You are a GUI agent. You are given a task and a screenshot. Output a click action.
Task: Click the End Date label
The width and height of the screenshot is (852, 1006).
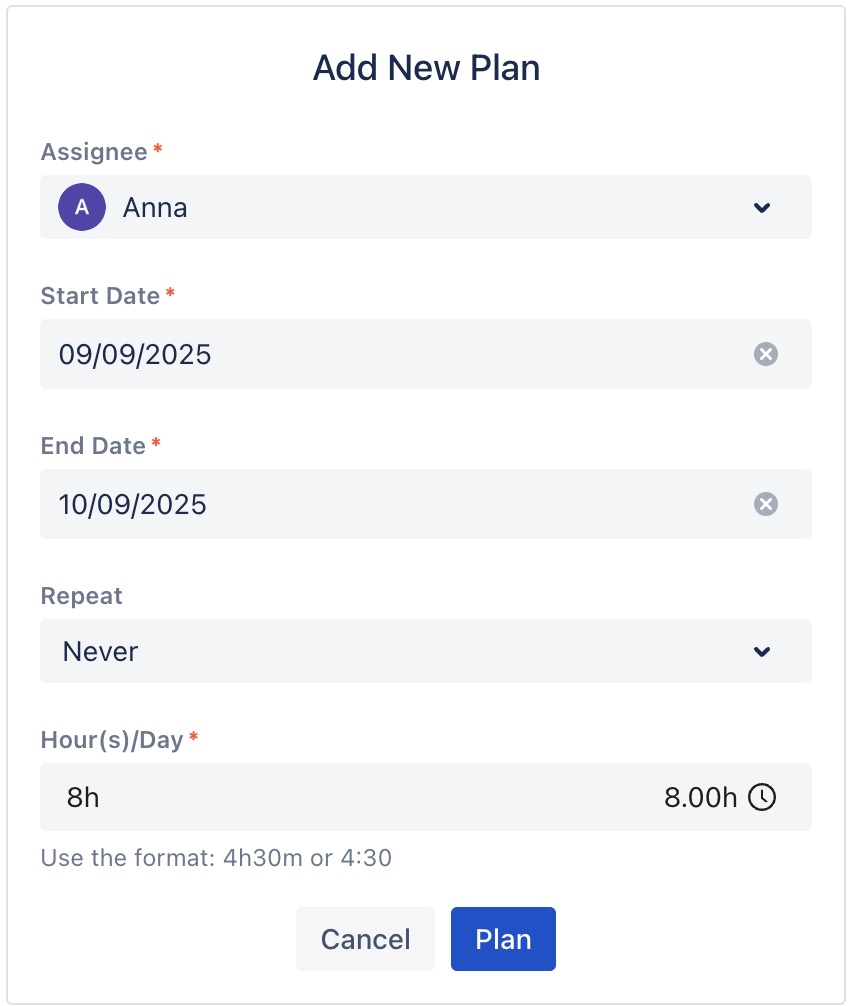(93, 446)
